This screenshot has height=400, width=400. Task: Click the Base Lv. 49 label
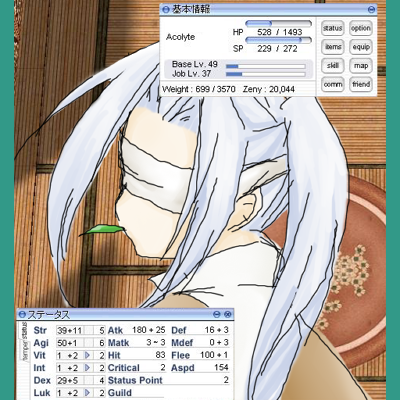[x=195, y=64]
